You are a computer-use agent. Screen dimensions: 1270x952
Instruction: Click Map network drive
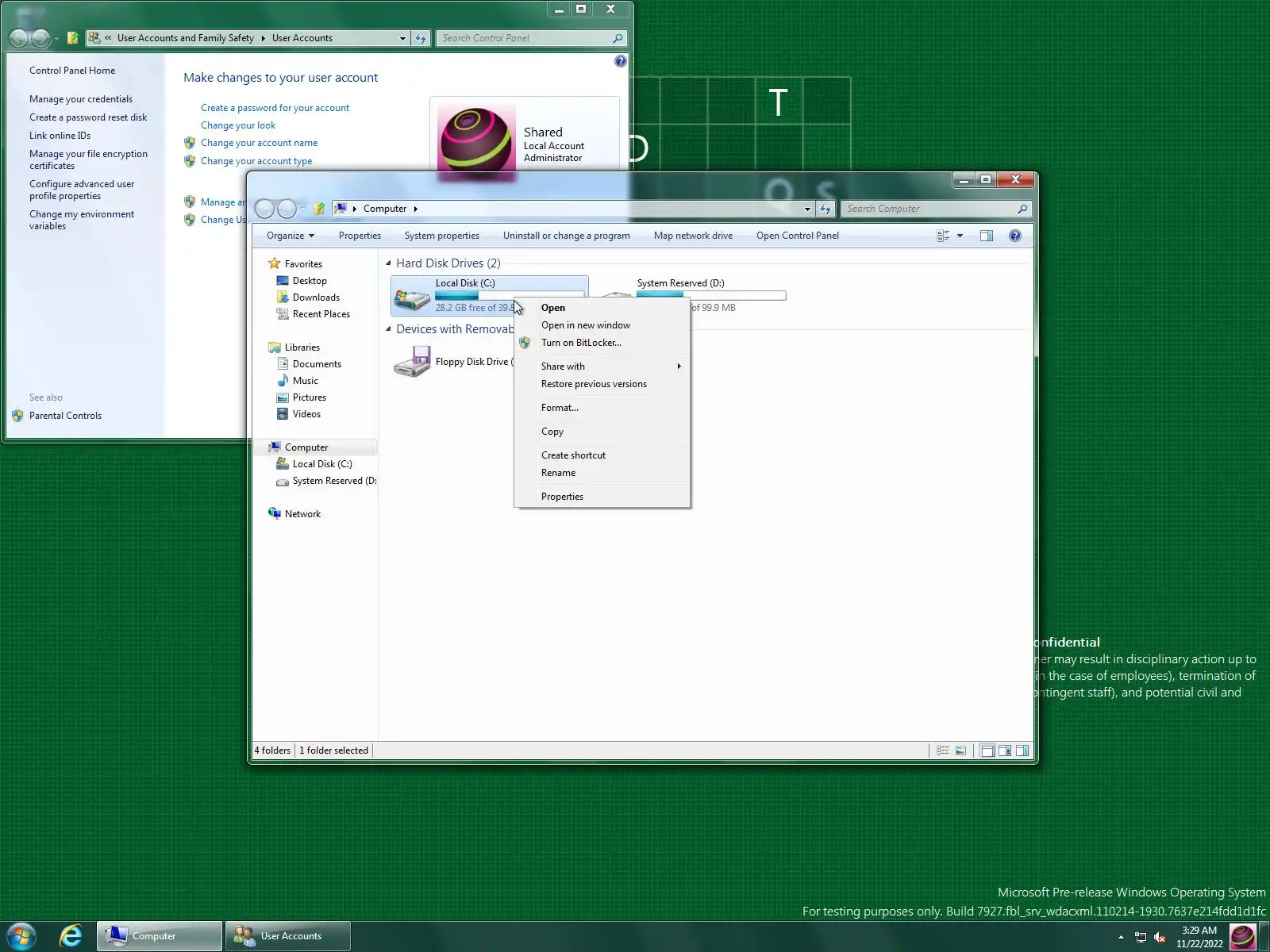click(x=693, y=236)
